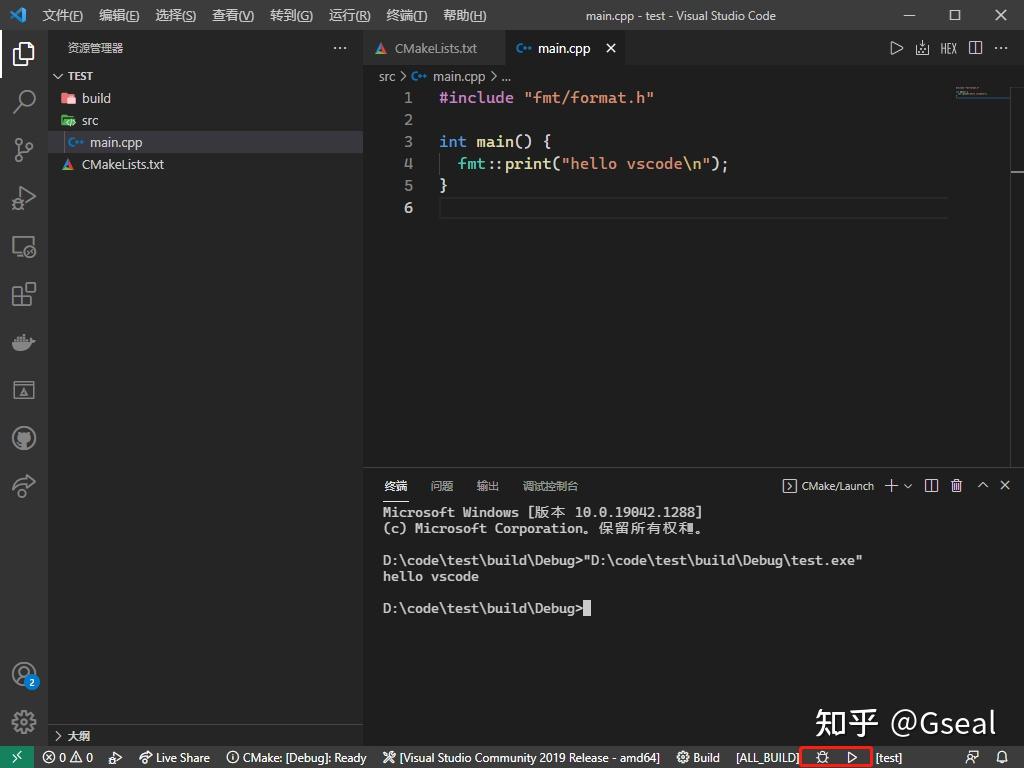Screen dimensions: 1024x768
Task: Expand the 大纲 outline section
Action: pyautogui.click(x=206, y=735)
